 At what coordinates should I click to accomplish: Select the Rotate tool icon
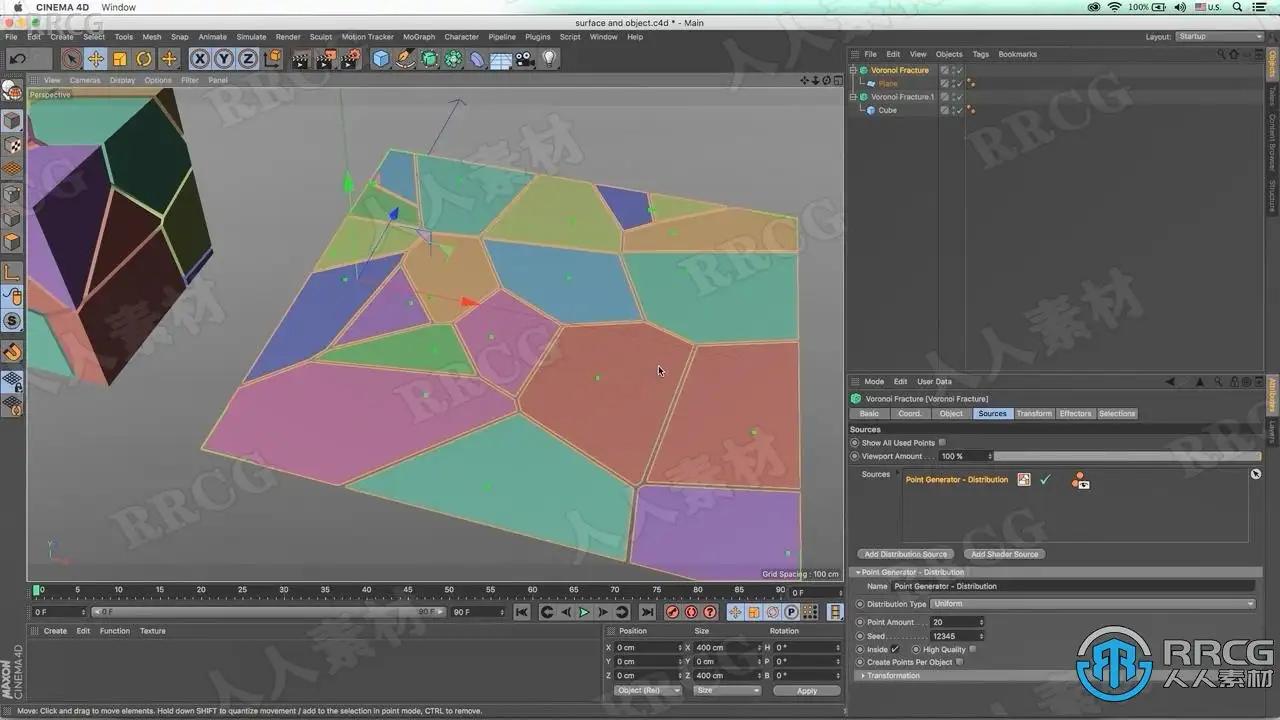(144, 59)
